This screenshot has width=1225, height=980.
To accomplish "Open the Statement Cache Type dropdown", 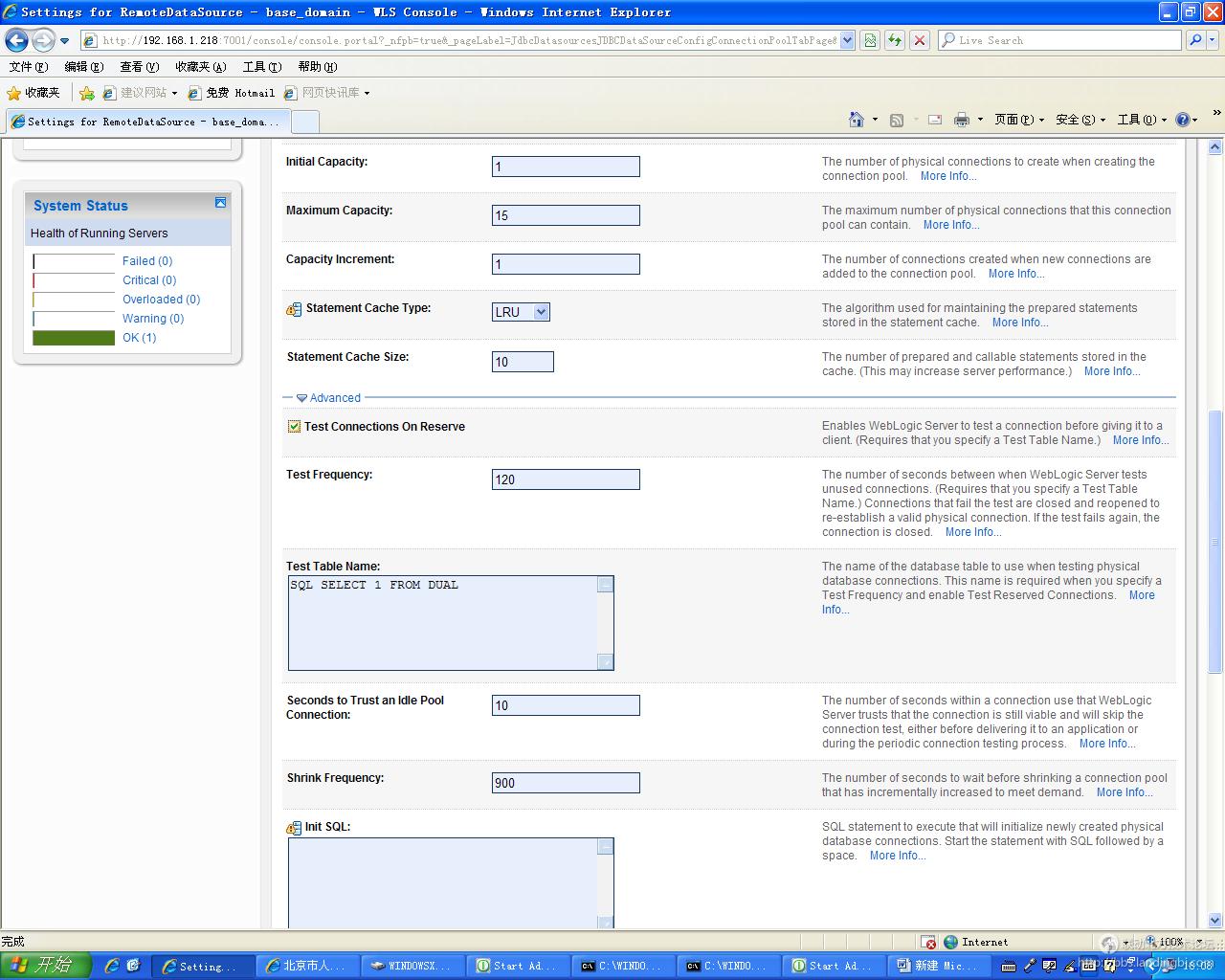I will point(541,312).
